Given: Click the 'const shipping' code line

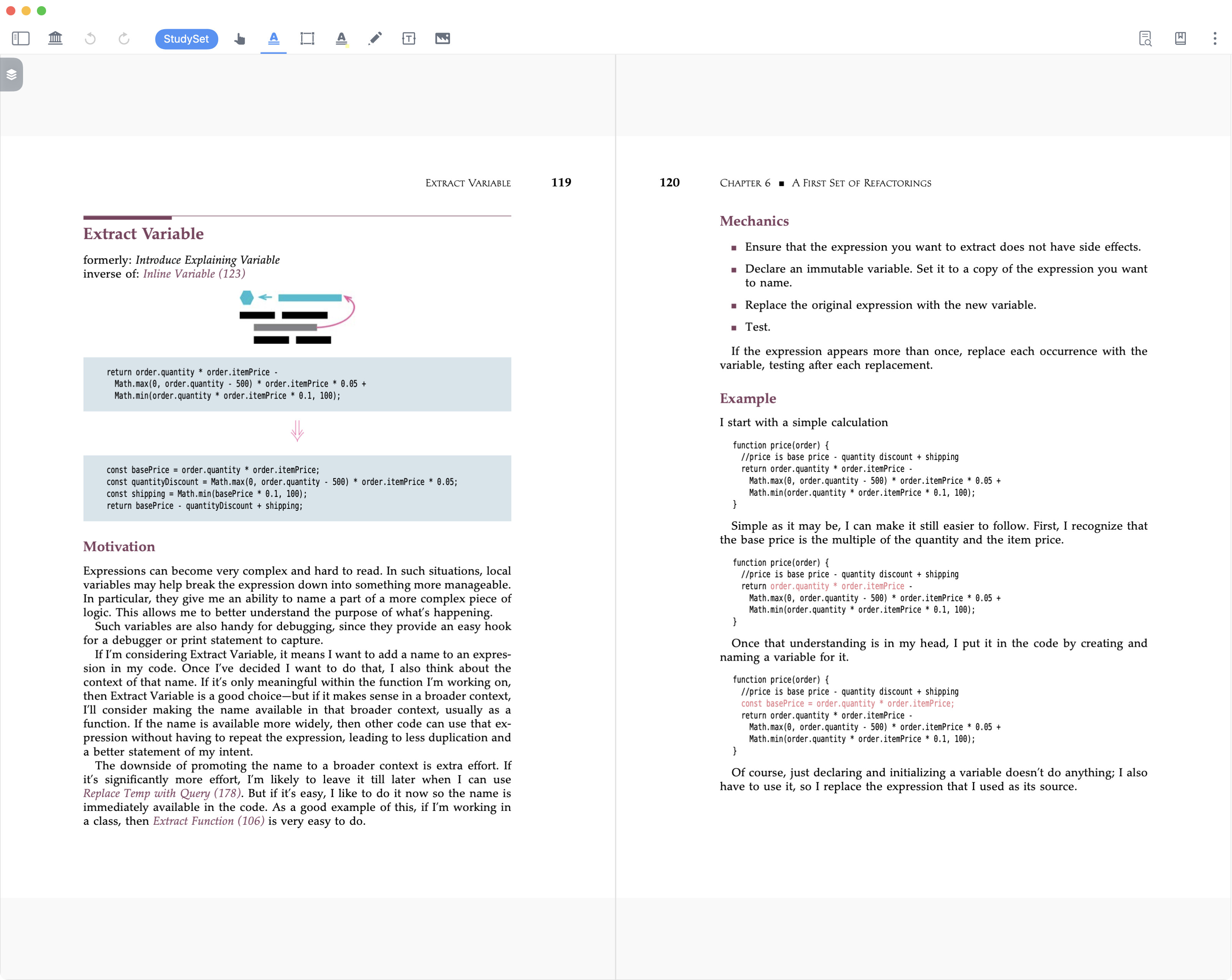Looking at the screenshot, I should tap(206, 494).
